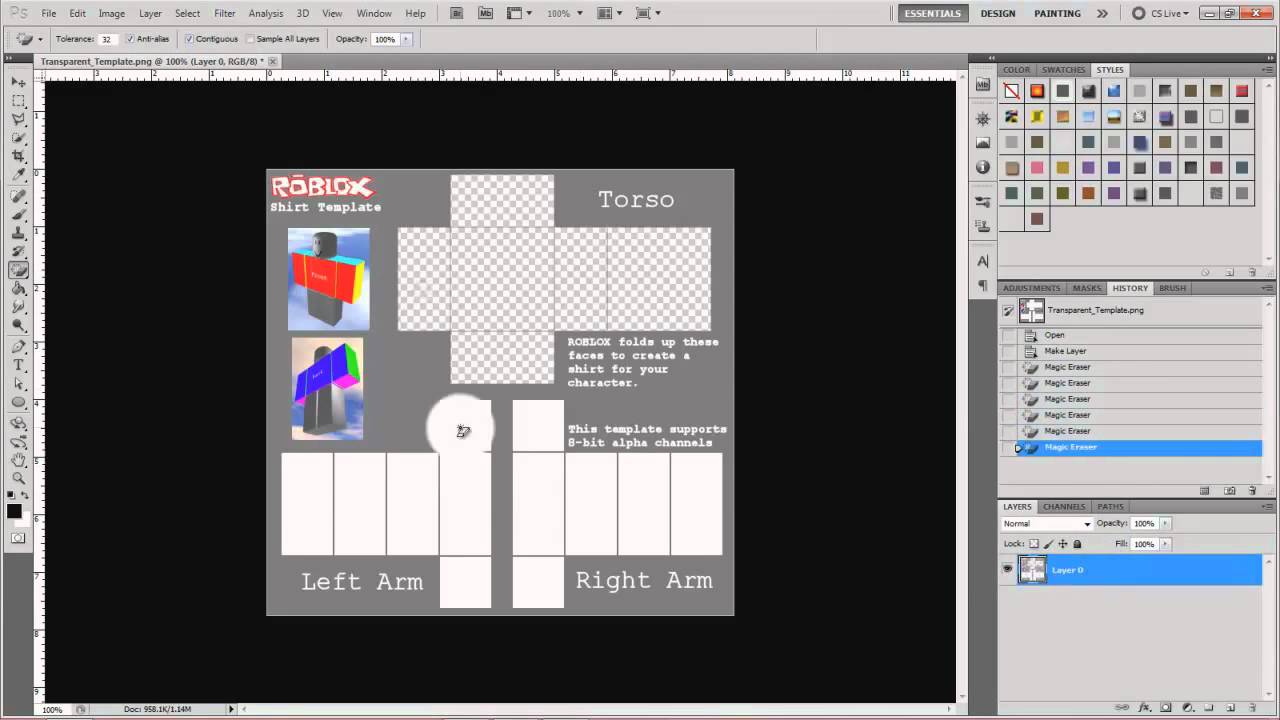This screenshot has width=1280, height=720.
Task: Open CS Live menu
Action: [1163, 13]
